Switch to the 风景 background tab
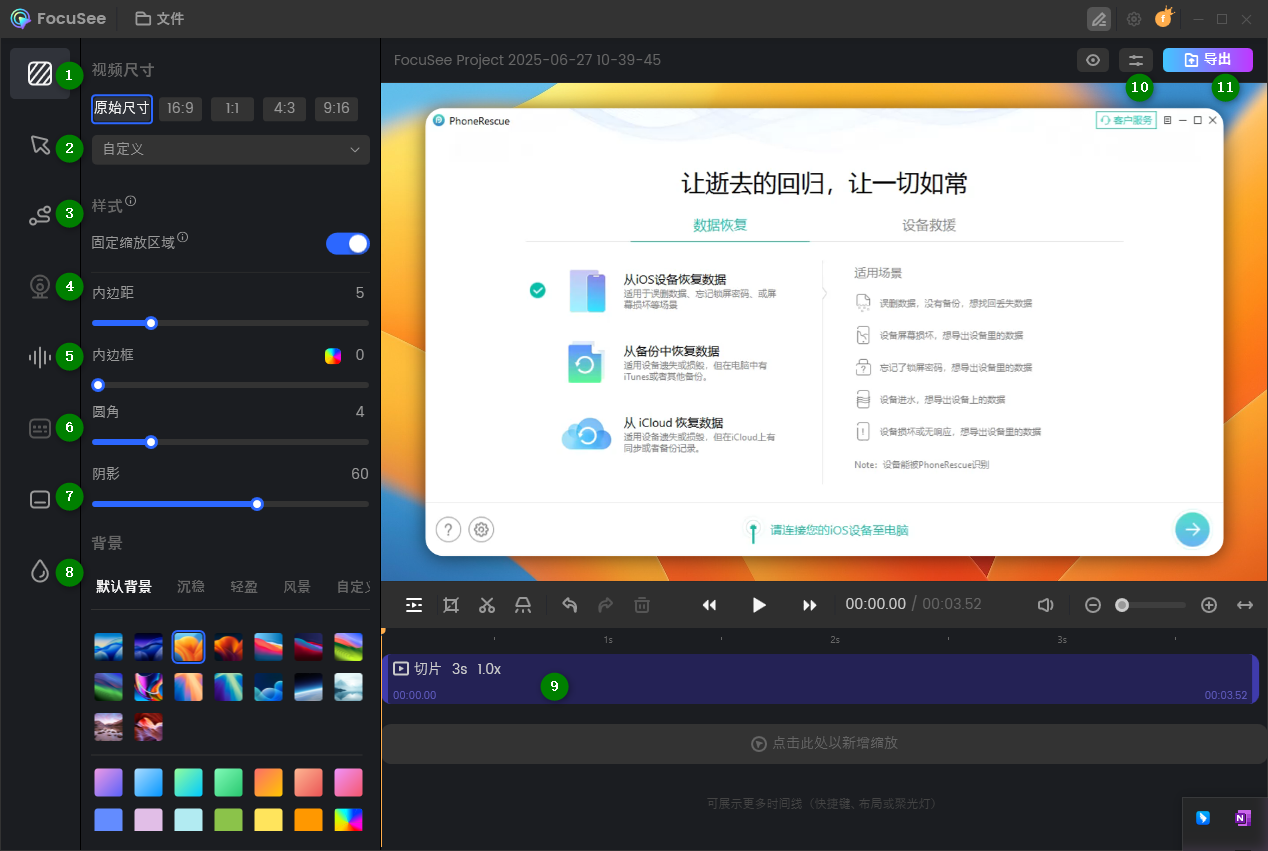Screen dimensions: 1268x851 coord(297,587)
